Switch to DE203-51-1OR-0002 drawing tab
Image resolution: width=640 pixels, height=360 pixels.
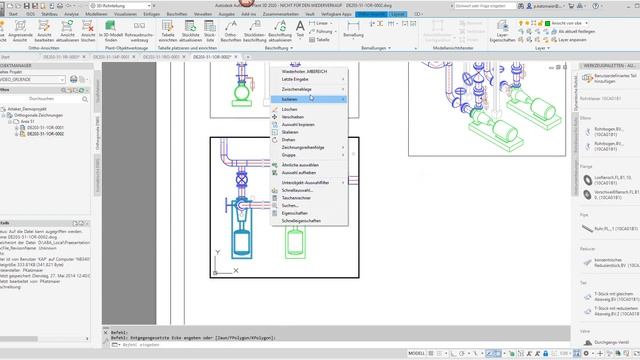point(212,57)
